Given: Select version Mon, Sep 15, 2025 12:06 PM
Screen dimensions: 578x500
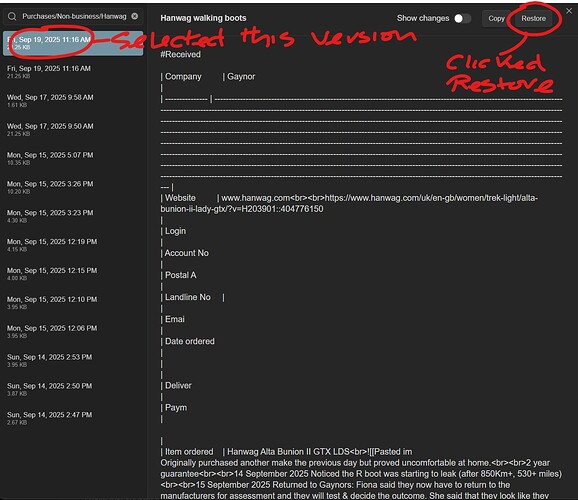Looking at the screenshot, I should [x=73, y=331].
